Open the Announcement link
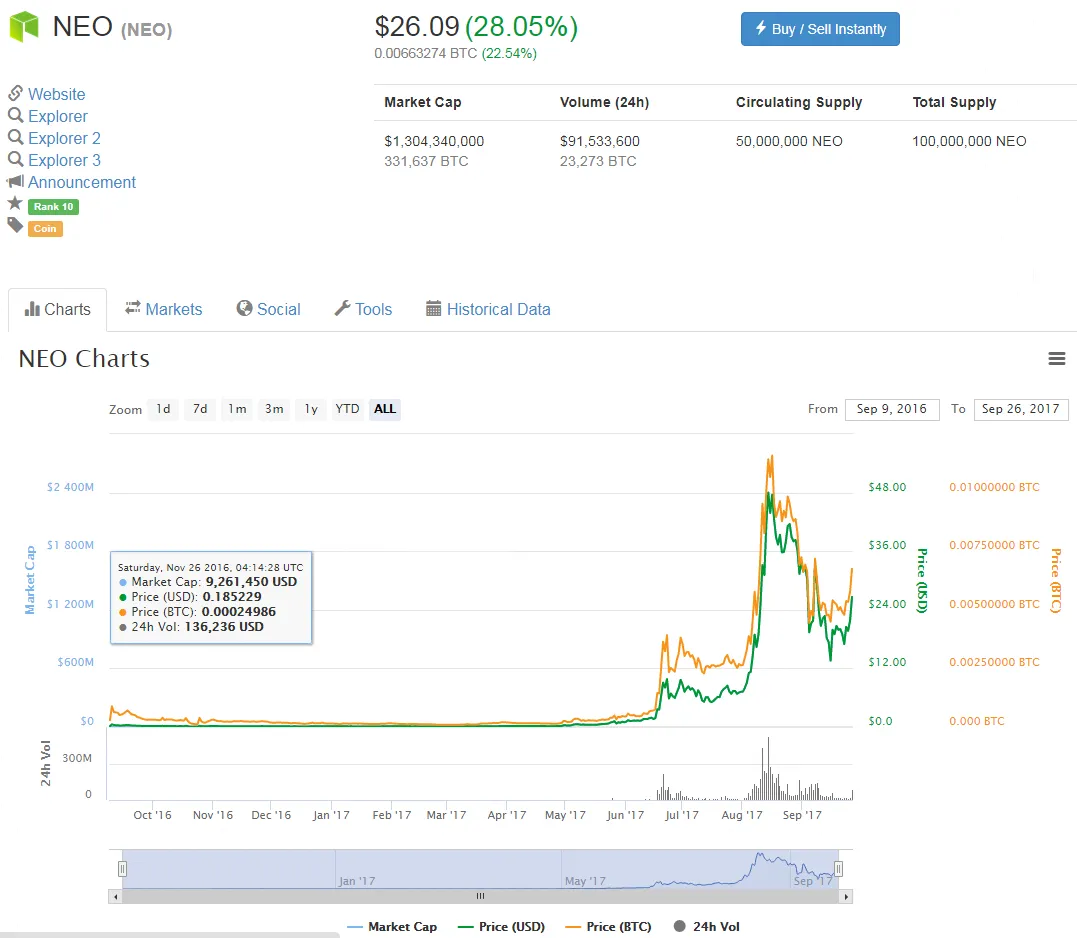Screen dimensions: 1077x938 pos(82,182)
